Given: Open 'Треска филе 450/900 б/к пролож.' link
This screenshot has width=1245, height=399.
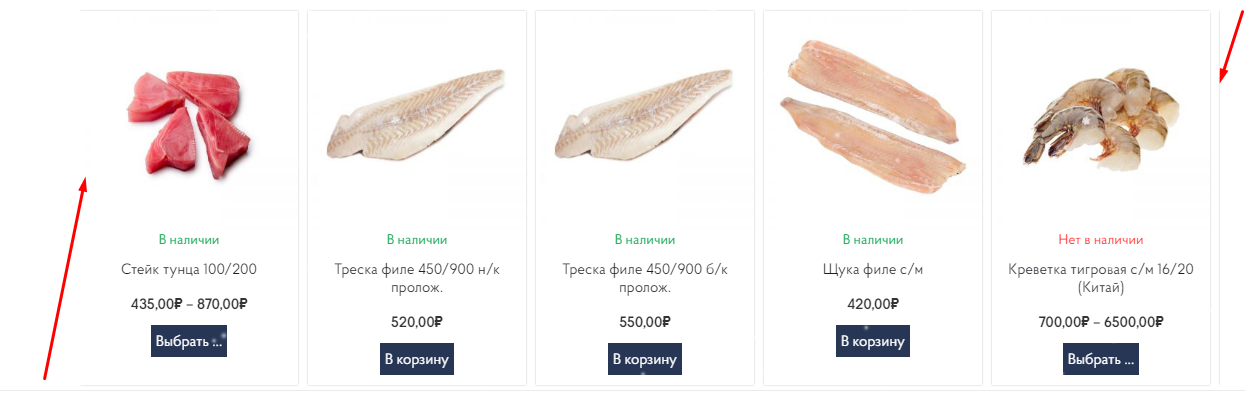Looking at the screenshot, I should coord(645,279).
